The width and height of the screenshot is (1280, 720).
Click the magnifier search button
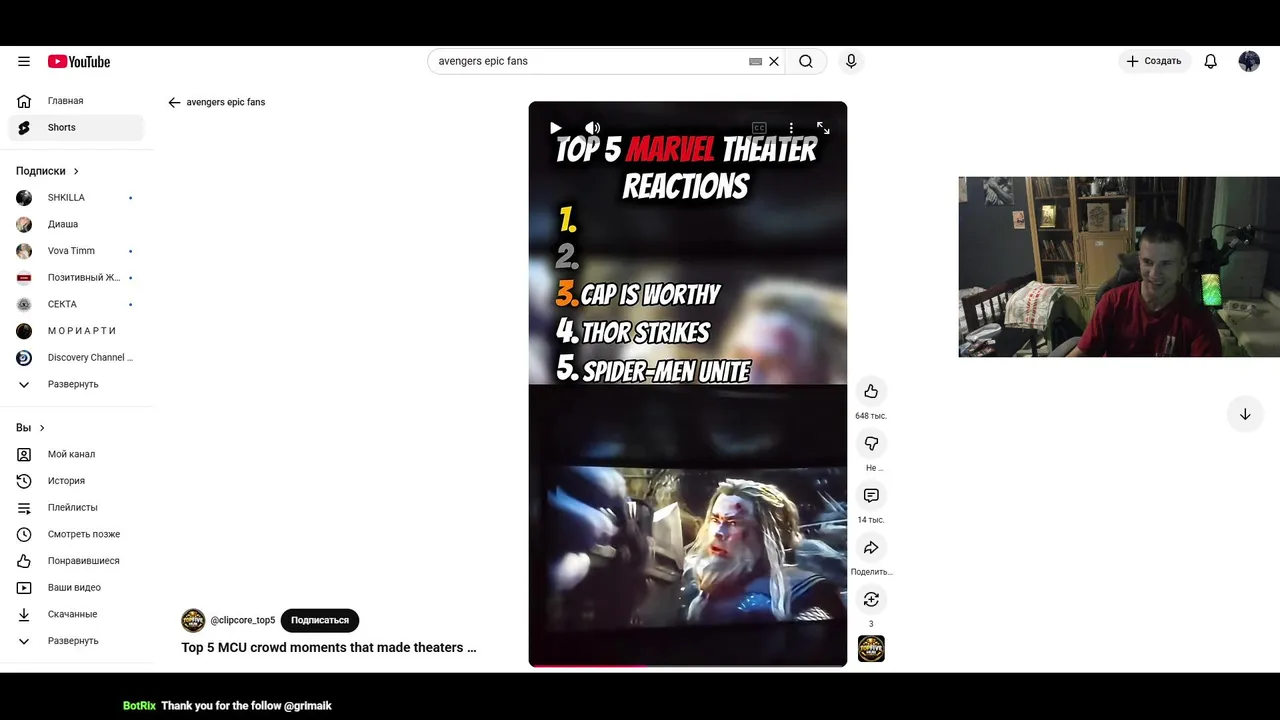point(806,61)
